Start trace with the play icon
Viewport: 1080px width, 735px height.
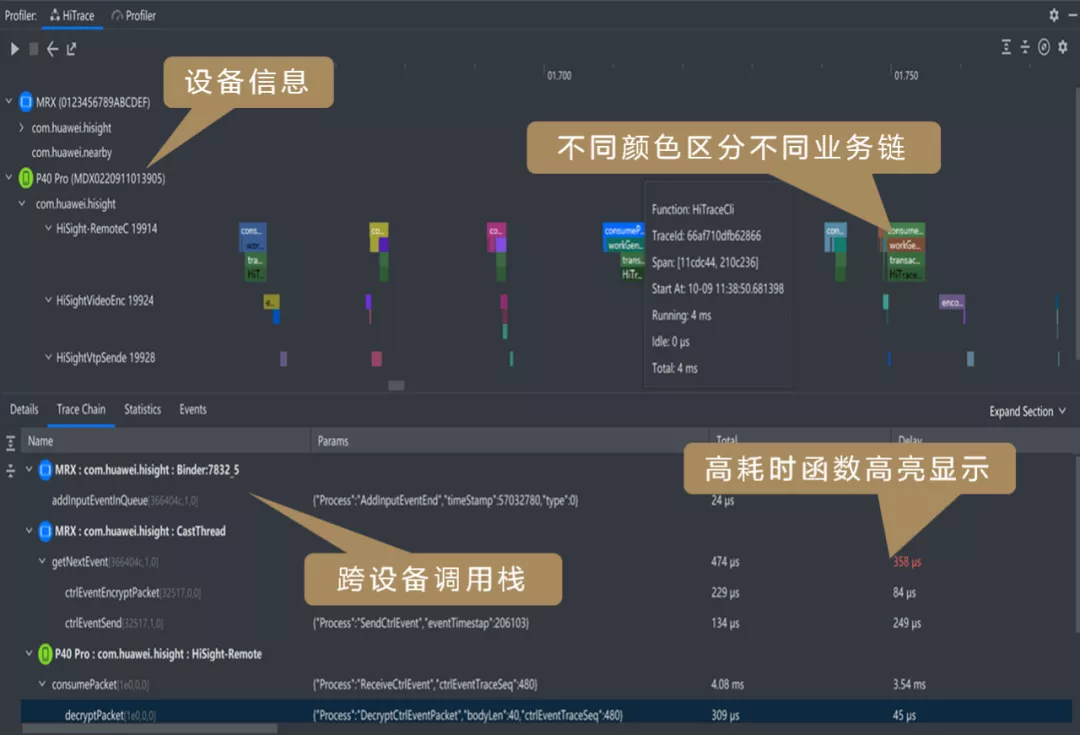(x=14, y=49)
